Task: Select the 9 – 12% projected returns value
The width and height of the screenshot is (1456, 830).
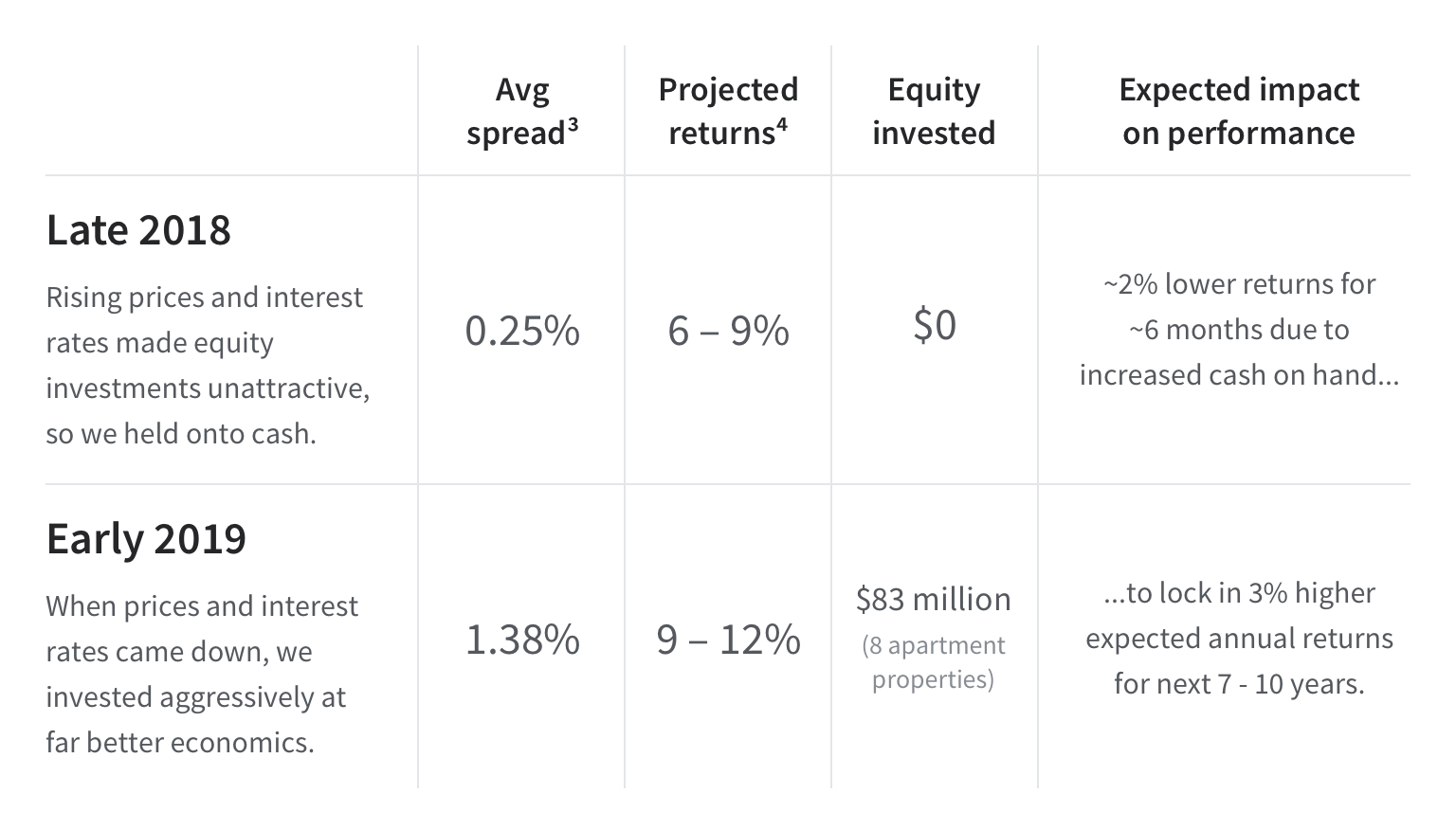Action: [728, 640]
